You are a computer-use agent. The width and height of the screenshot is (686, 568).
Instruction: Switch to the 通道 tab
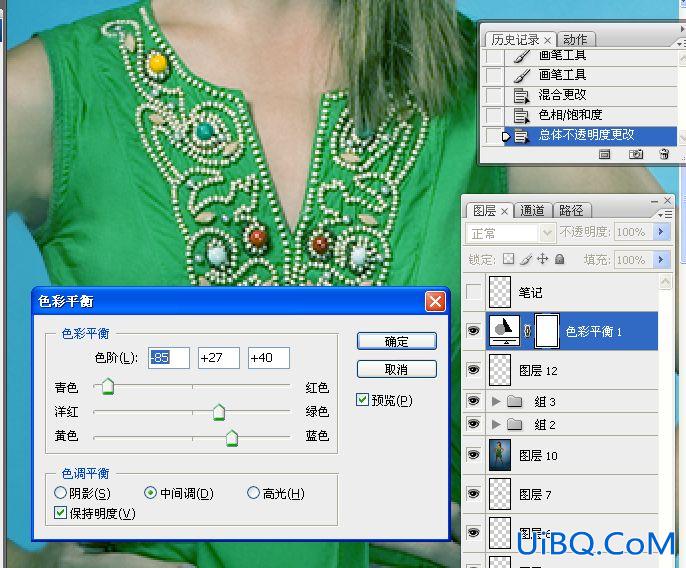tap(532, 211)
